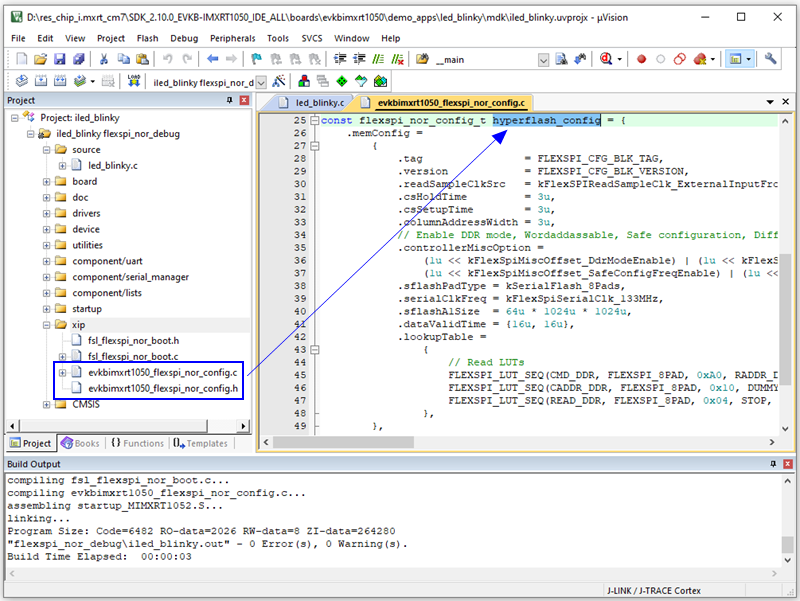Screen dimensions: 800x601
Task: Open the target selection dropdown
Action: pyautogui.click(x=262, y=82)
